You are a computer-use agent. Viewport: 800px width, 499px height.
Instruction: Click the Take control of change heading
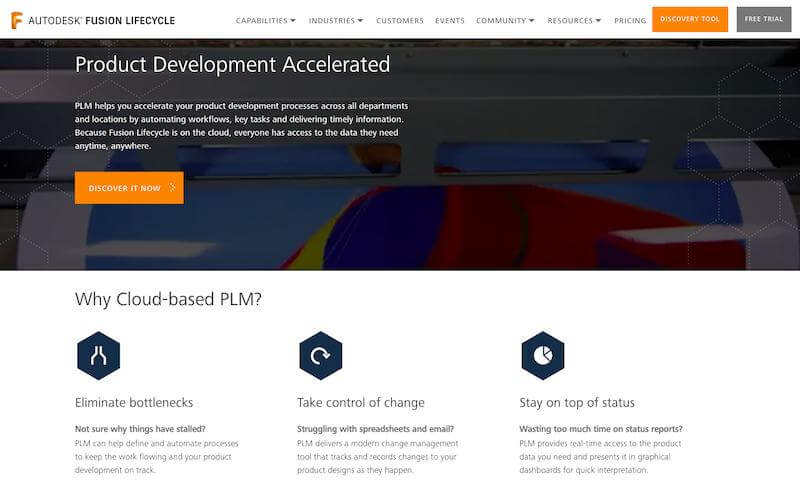tap(361, 403)
